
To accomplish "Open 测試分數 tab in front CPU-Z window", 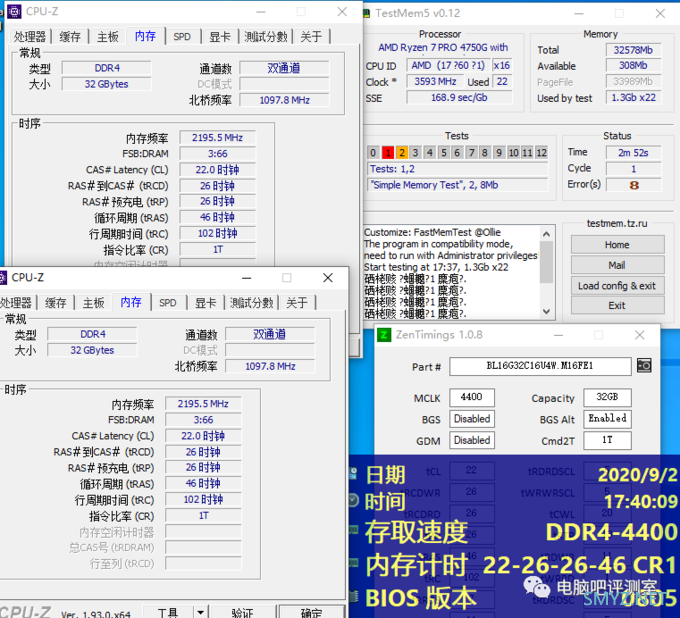I will 252,303.
